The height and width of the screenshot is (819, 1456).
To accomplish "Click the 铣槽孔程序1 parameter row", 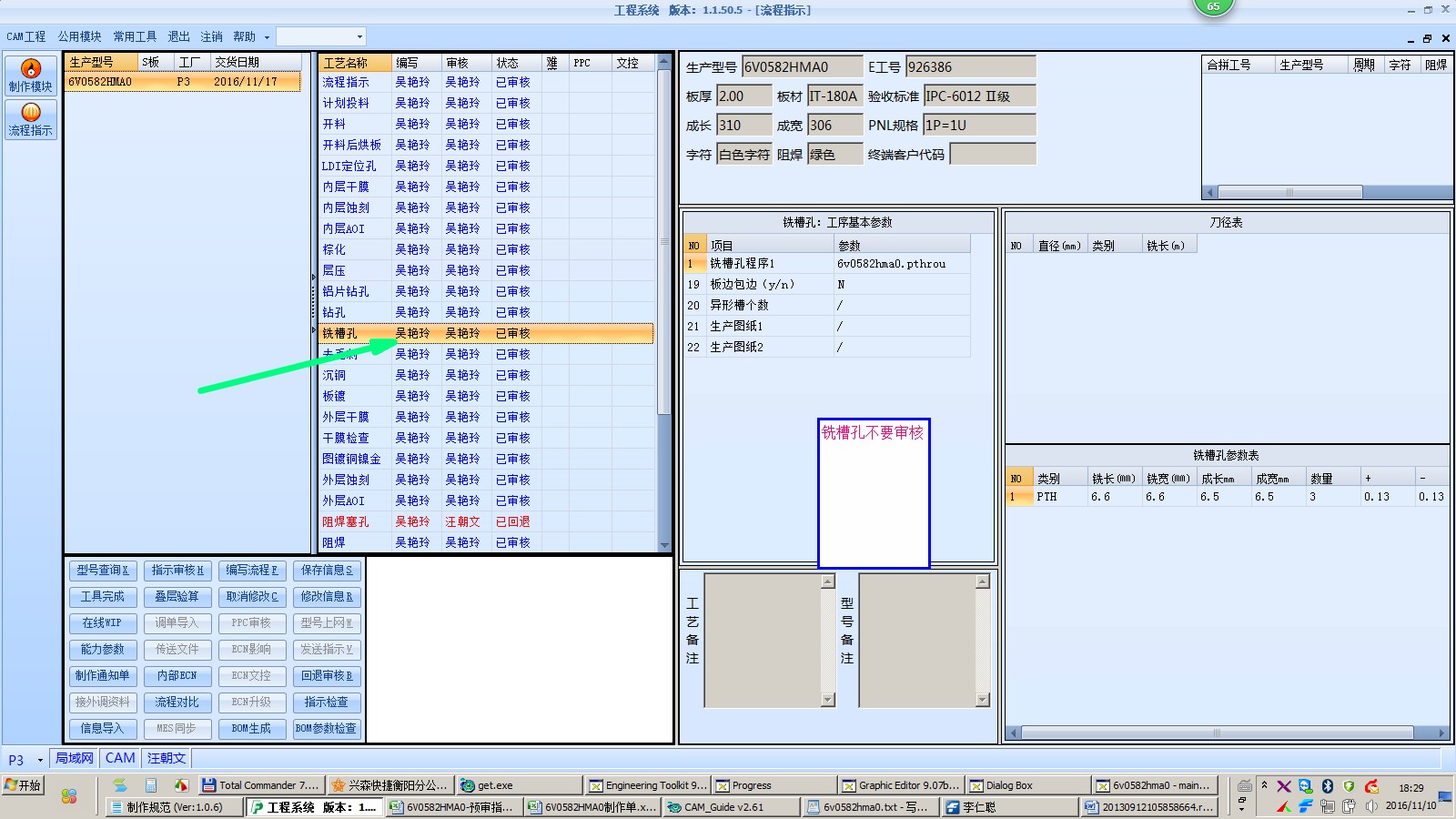I will [827, 264].
